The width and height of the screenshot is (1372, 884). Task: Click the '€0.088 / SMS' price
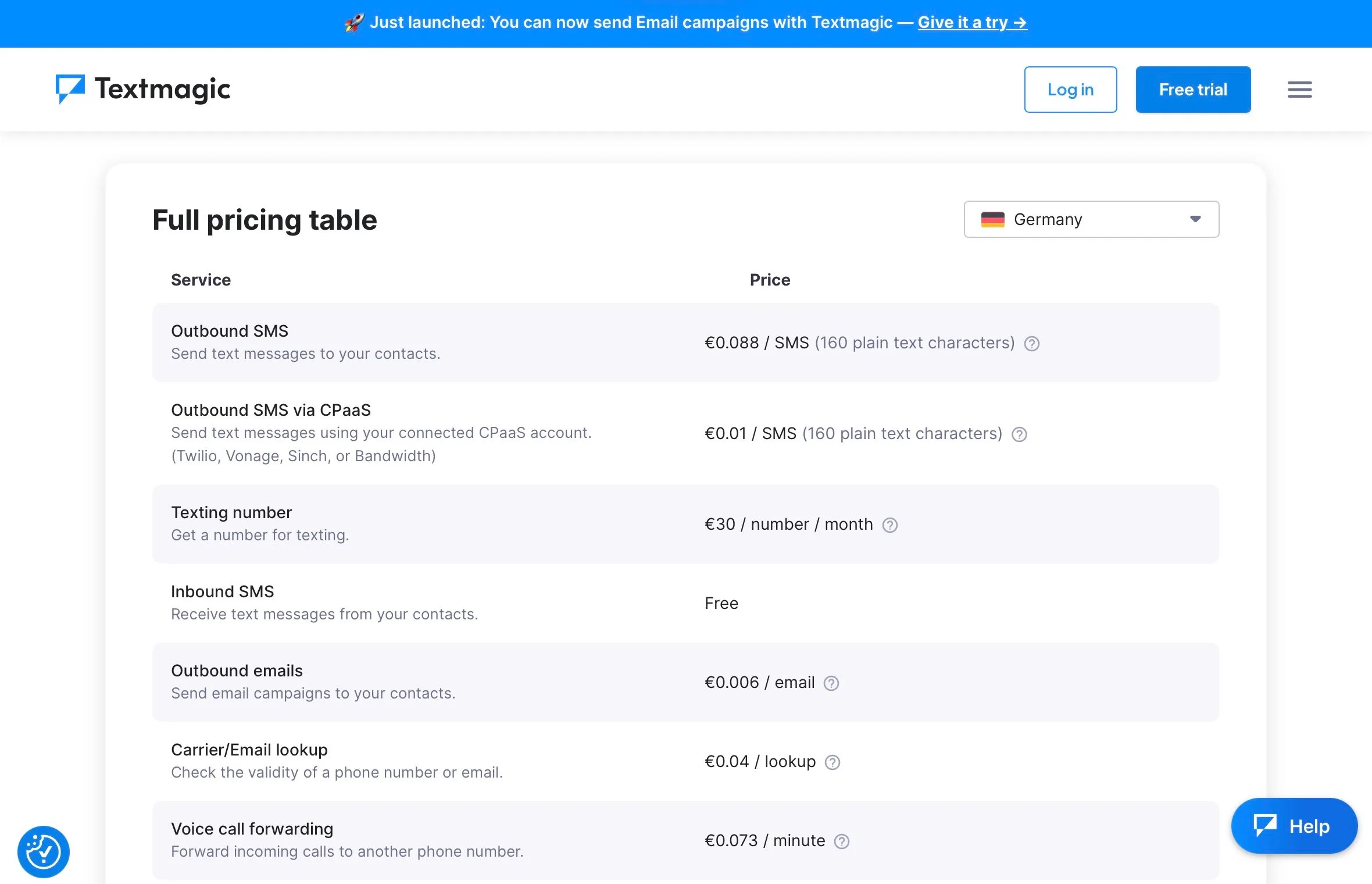[x=757, y=343]
